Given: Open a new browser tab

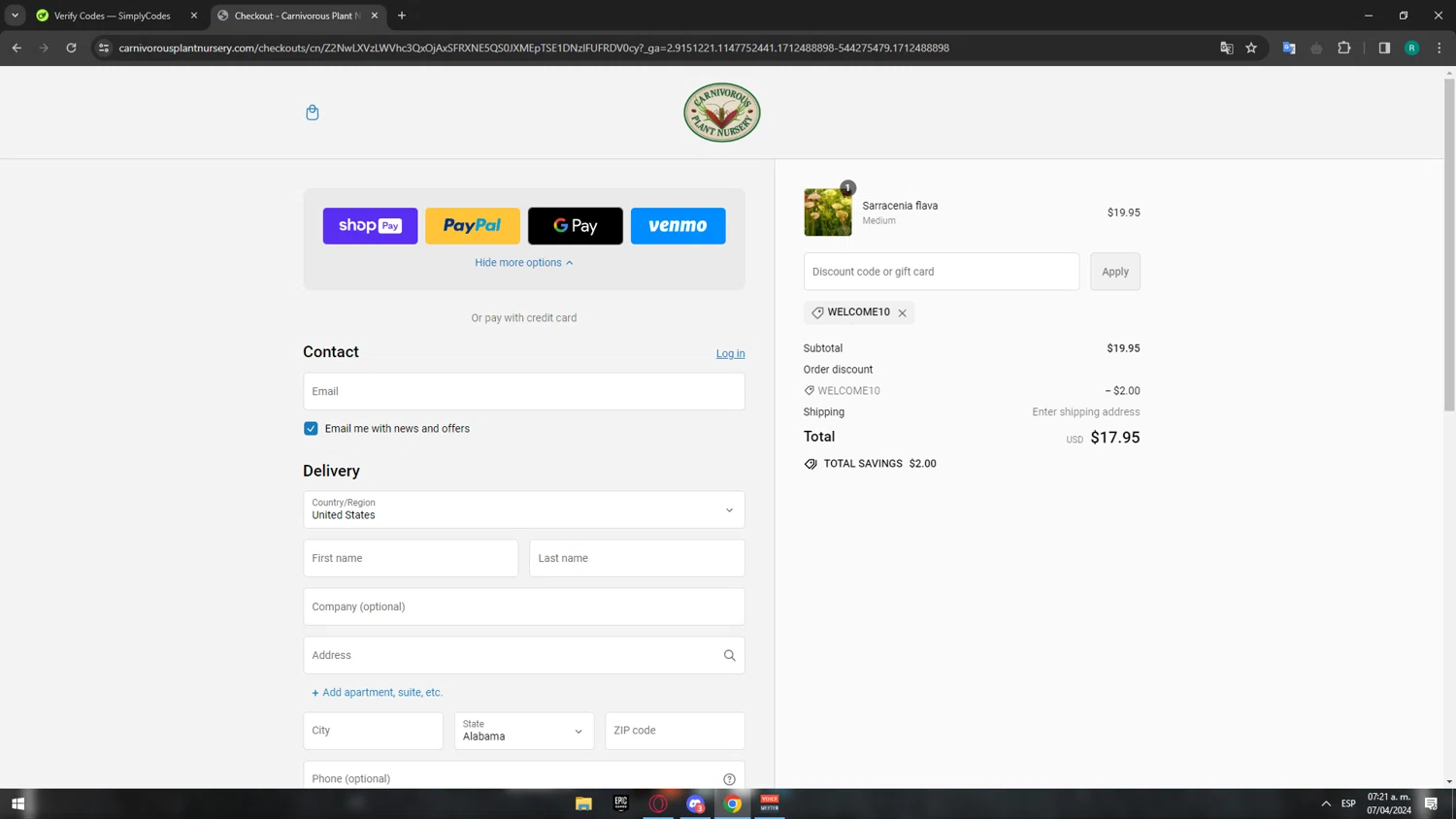Looking at the screenshot, I should pyautogui.click(x=402, y=16).
